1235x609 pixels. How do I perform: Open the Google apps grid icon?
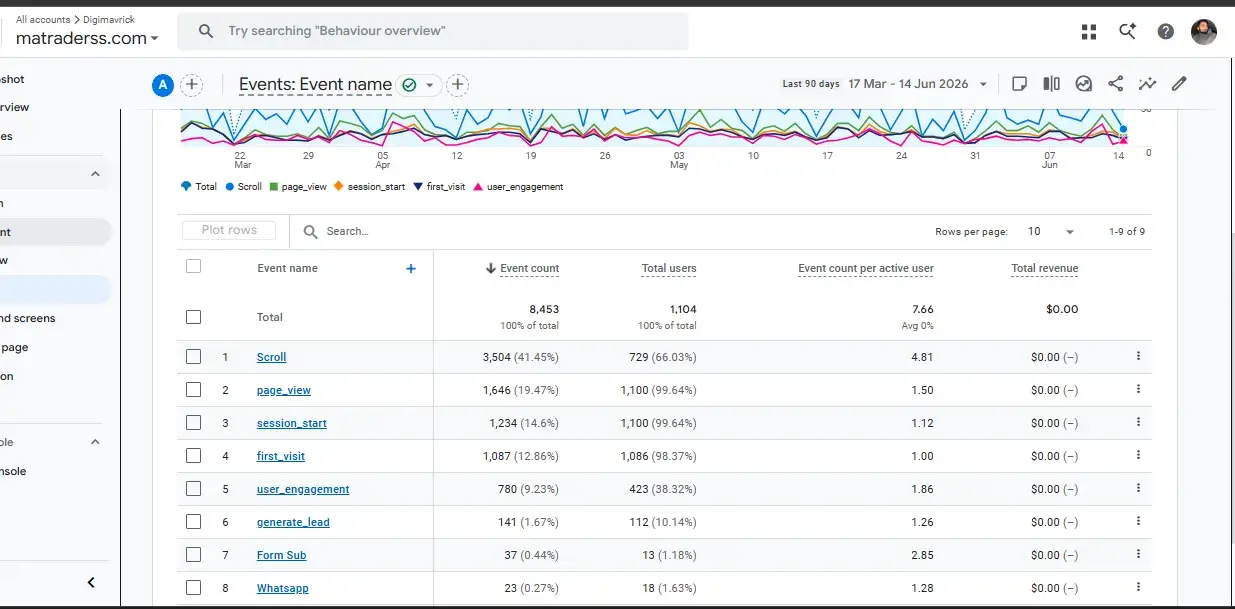1089,32
